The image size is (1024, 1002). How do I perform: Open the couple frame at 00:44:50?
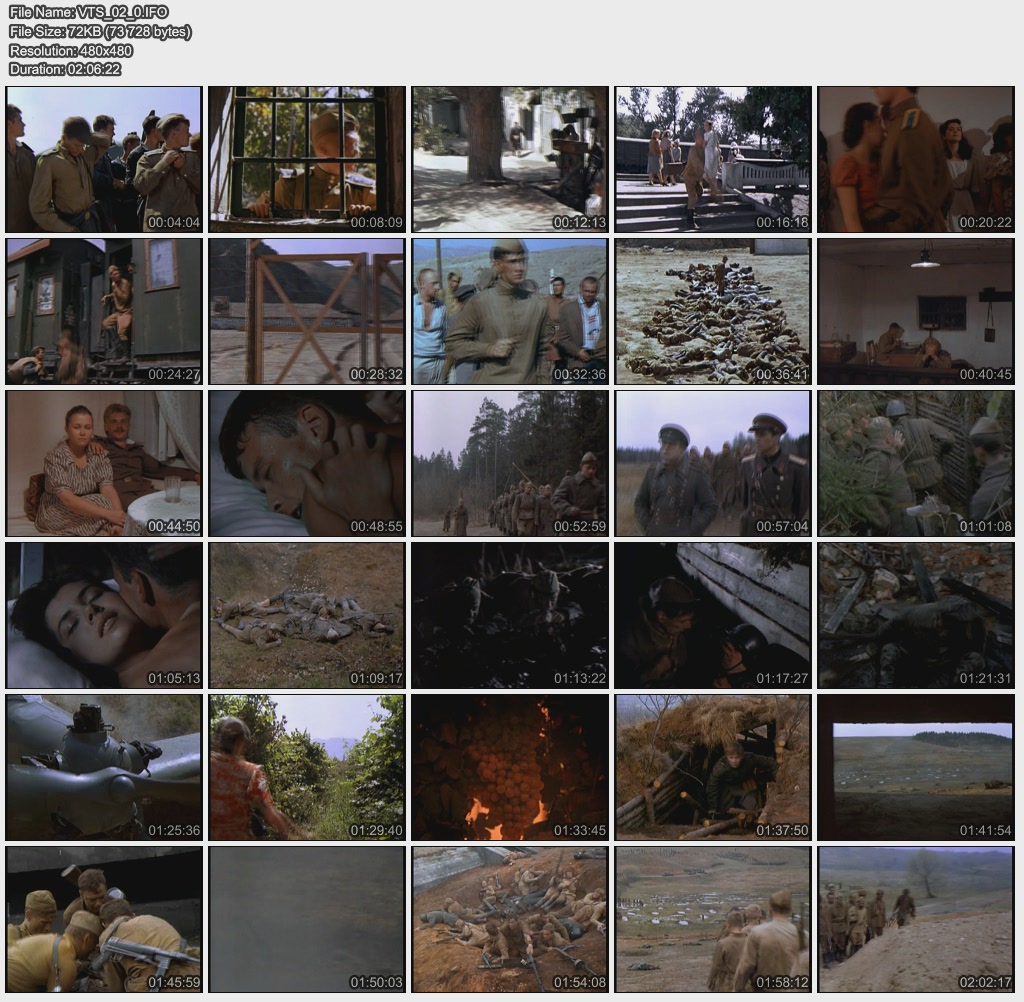pyautogui.click(x=104, y=464)
